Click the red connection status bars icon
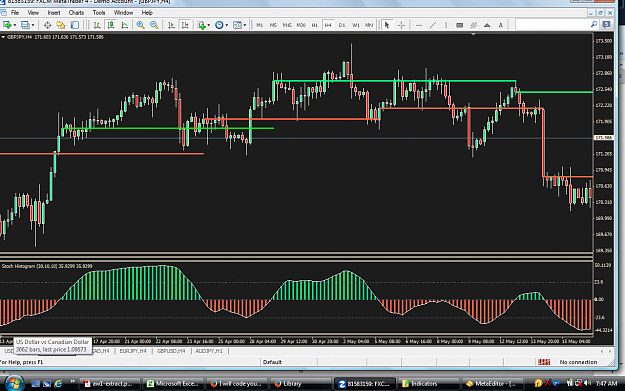 click(x=544, y=362)
